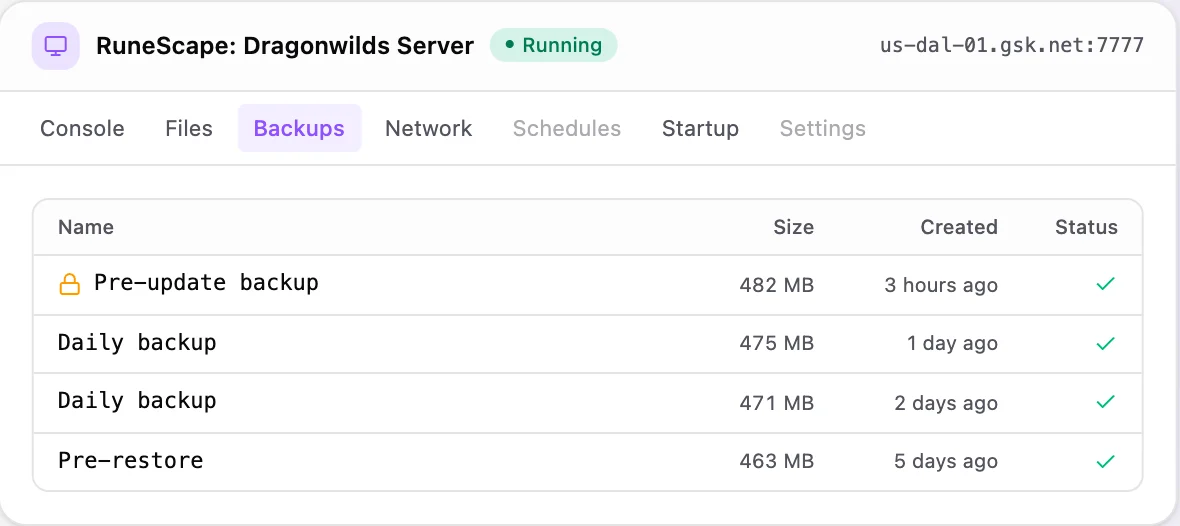Image resolution: width=1180 pixels, height=526 pixels.
Task: Go to the Schedules tab
Action: click(567, 129)
